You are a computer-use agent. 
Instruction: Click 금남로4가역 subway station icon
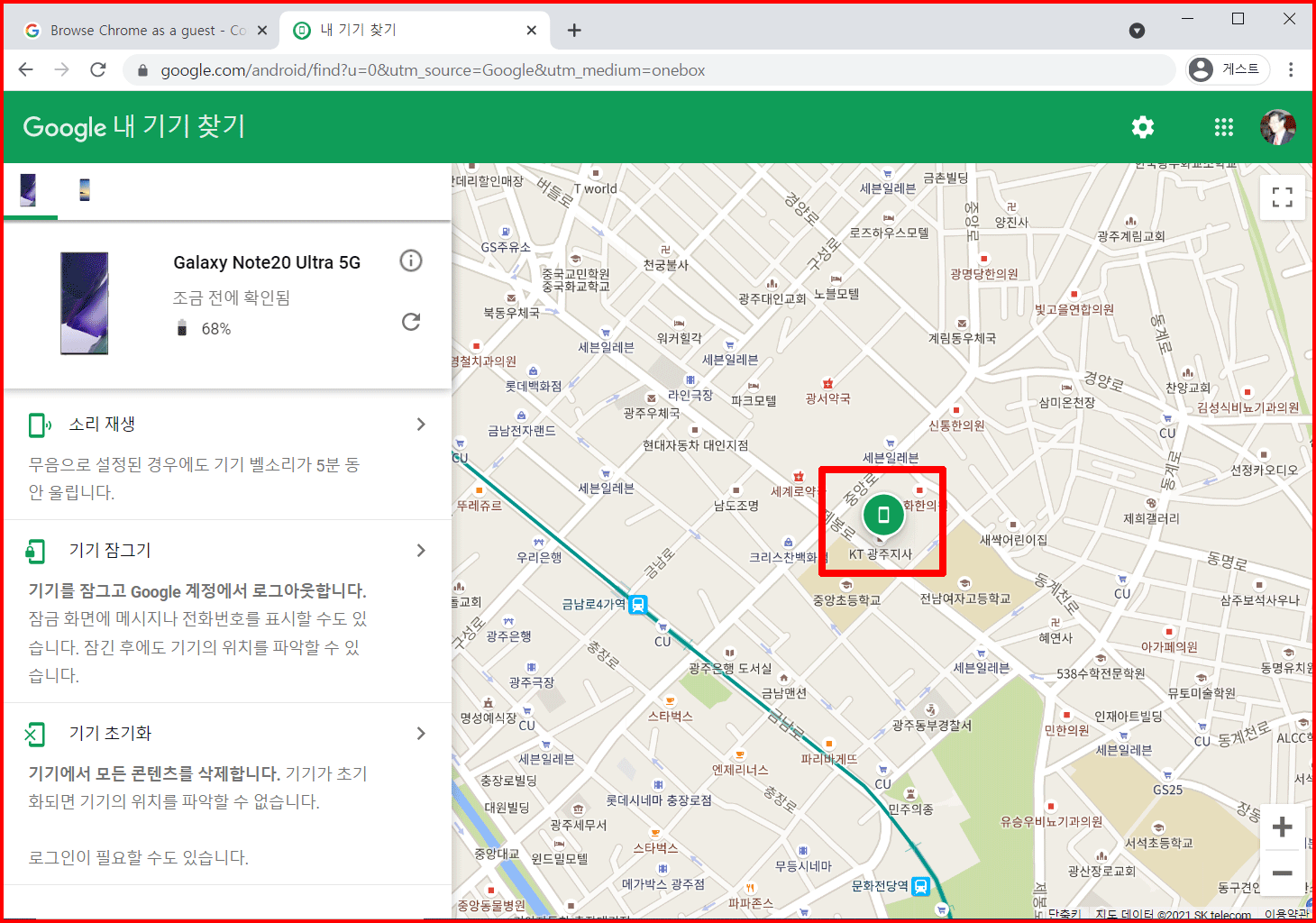tap(638, 605)
